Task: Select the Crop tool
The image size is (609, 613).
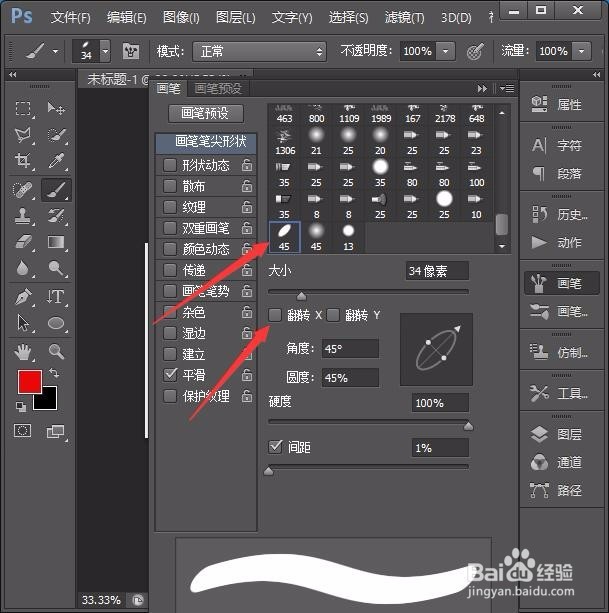Action: coord(23,161)
